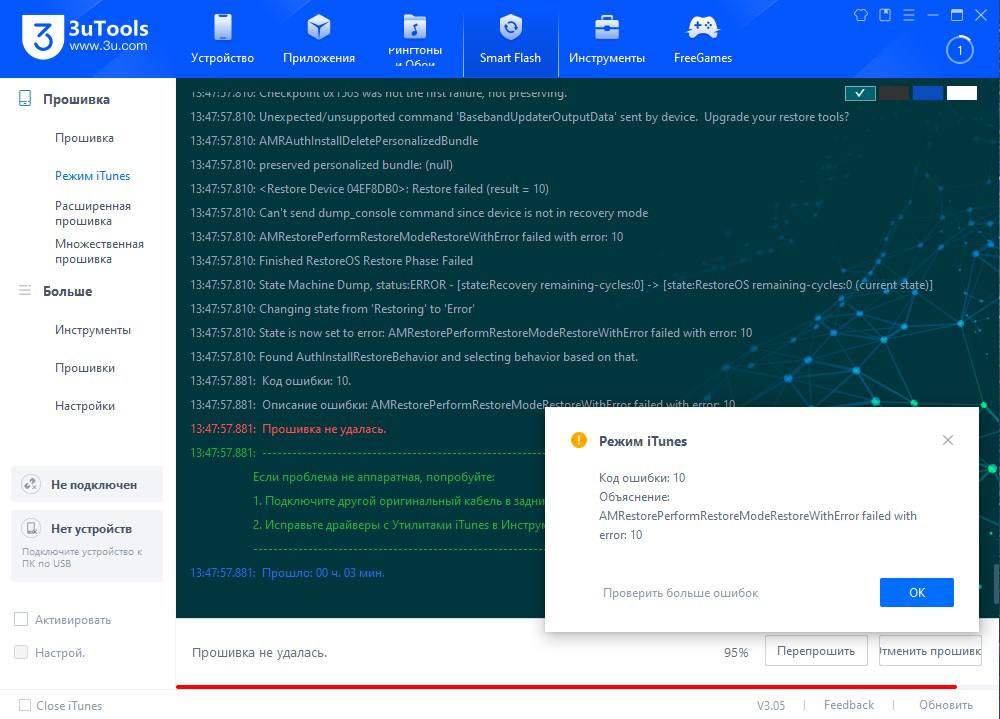Viewport: 1000px width, 719px height.
Task: Select the dark gray log theme swatch
Action: (893, 93)
